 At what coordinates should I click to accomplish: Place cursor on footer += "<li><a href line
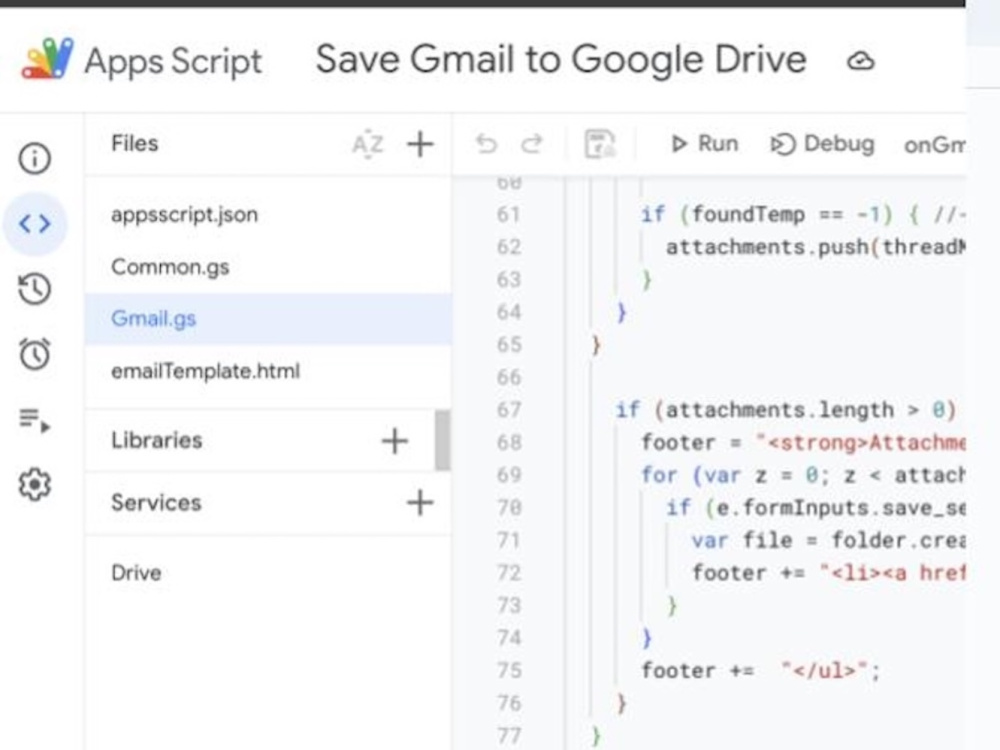(828, 573)
